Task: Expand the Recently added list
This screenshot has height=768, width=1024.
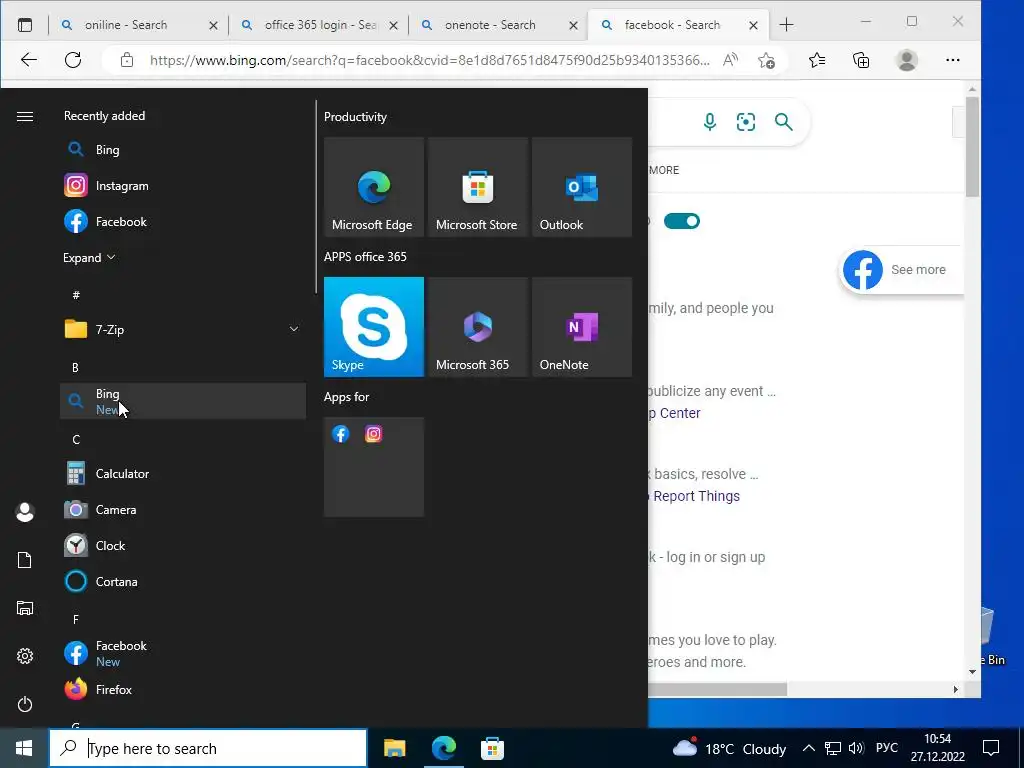Action: 89,257
